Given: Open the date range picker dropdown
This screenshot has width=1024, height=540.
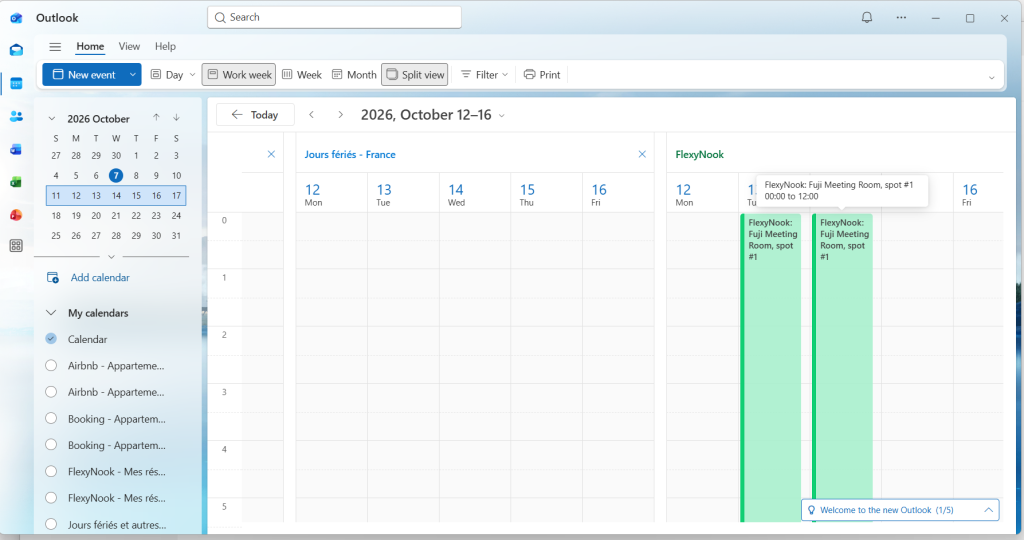Looking at the screenshot, I should [x=502, y=116].
